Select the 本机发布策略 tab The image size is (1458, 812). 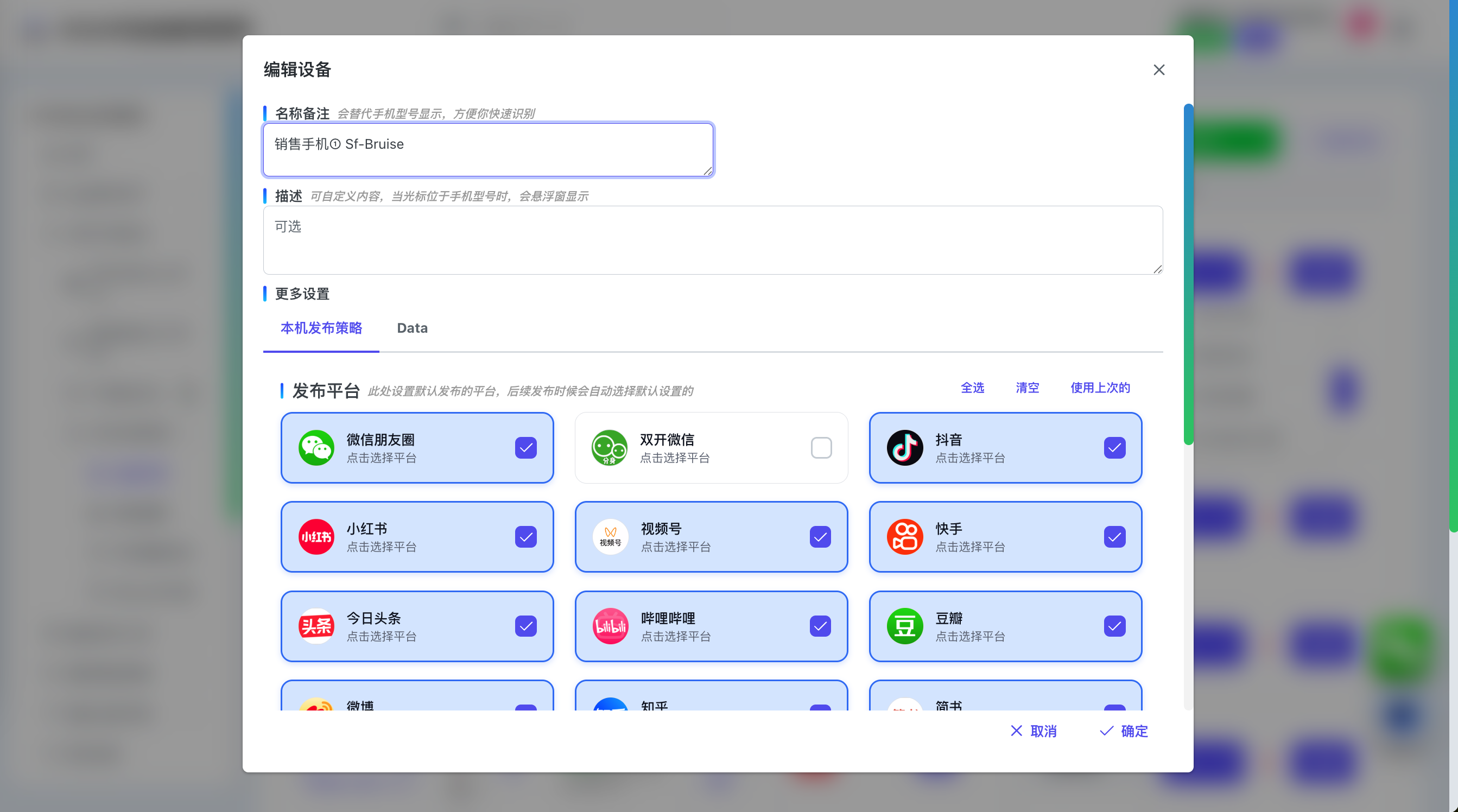[321, 328]
